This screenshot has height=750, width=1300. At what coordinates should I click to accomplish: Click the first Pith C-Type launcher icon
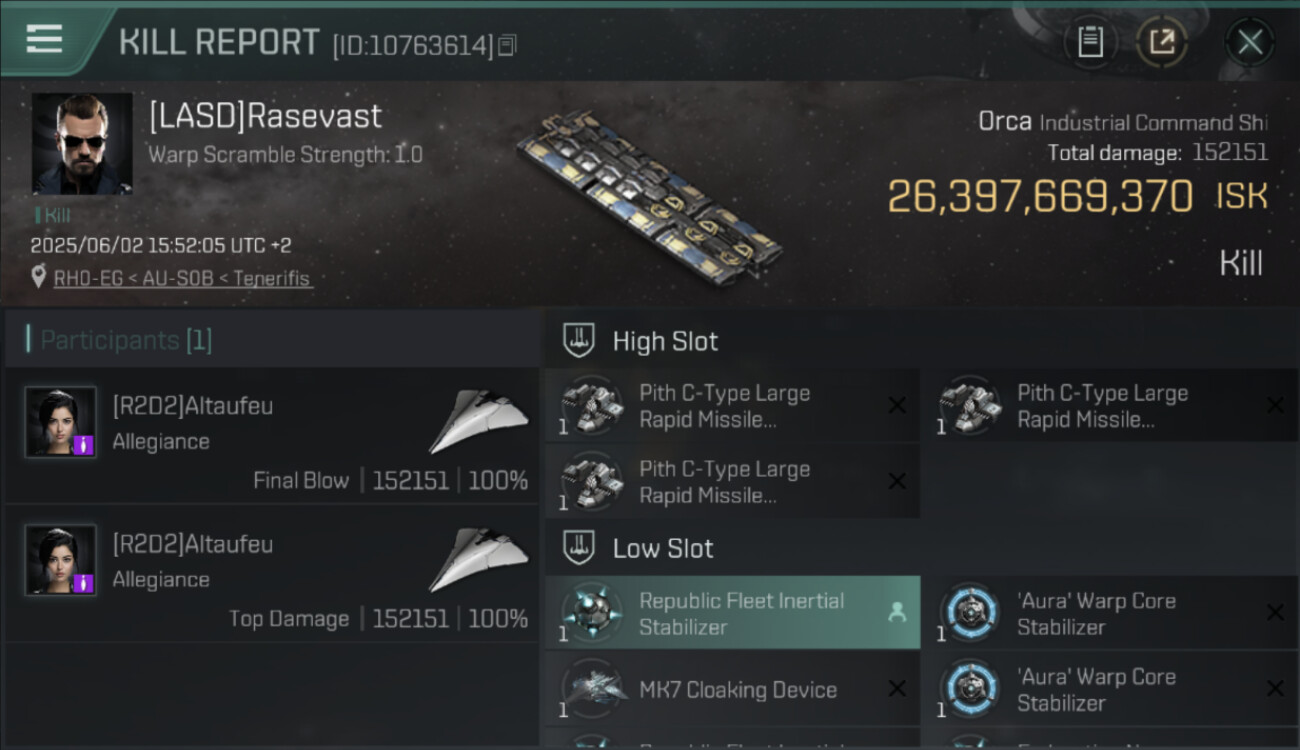coord(592,406)
